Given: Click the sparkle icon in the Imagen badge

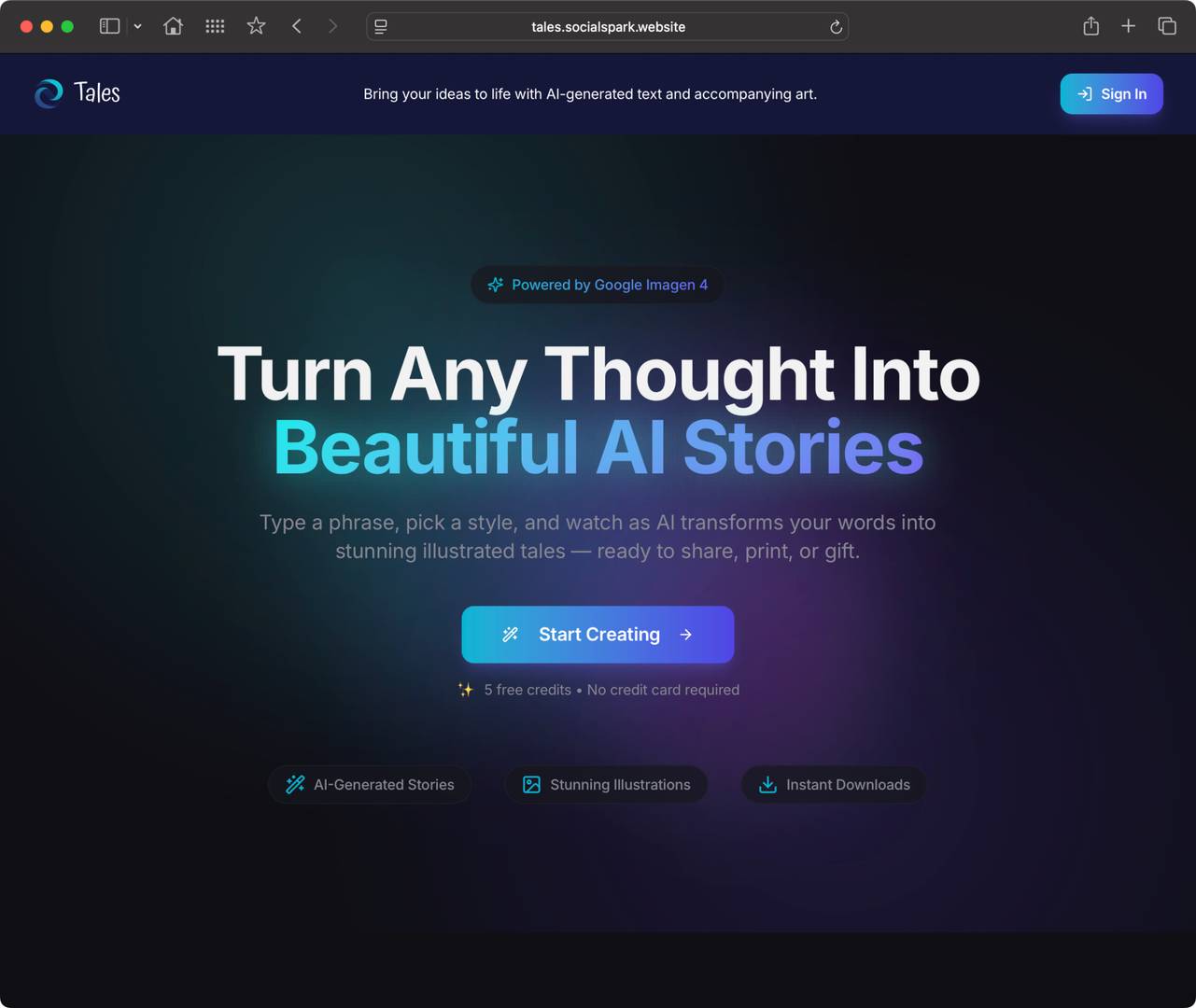Looking at the screenshot, I should 495,285.
